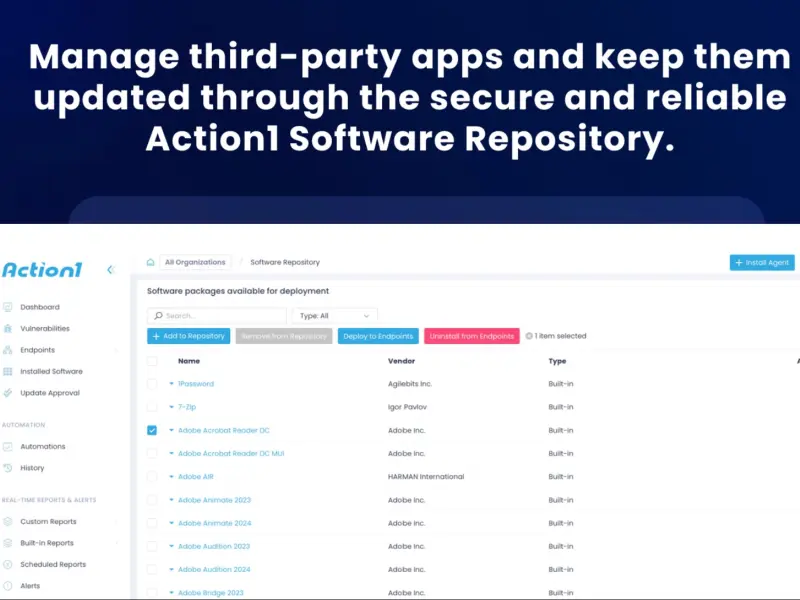The image size is (800, 600).
Task: Open the Installed Software menu item
Action: click(51, 371)
